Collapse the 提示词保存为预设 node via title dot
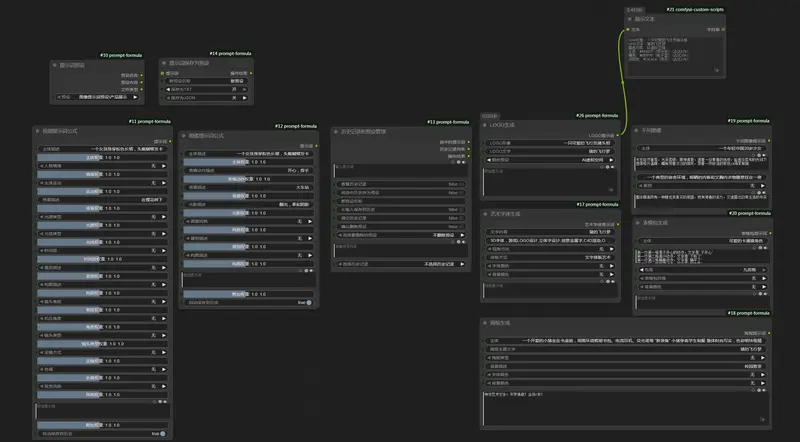This screenshot has height=442, width=800. click(x=164, y=63)
